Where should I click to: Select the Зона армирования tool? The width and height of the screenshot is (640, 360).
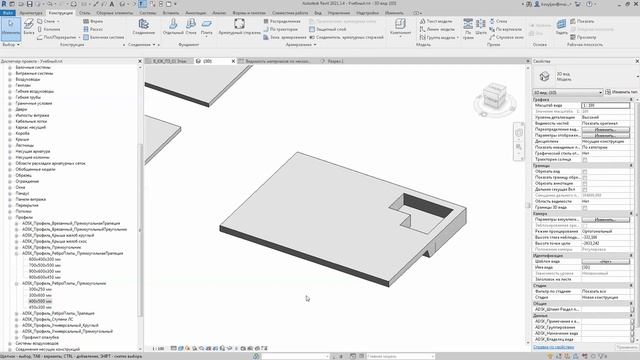(x=284, y=37)
